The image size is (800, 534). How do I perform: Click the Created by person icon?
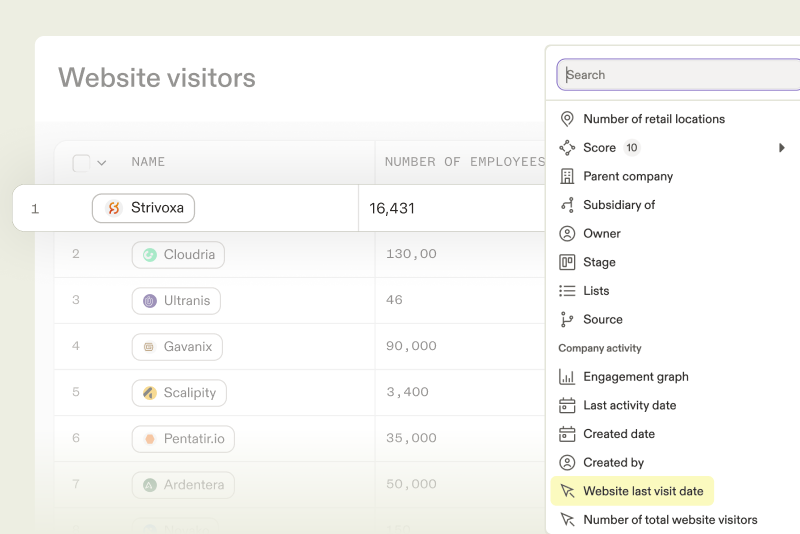tap(567, 463)
